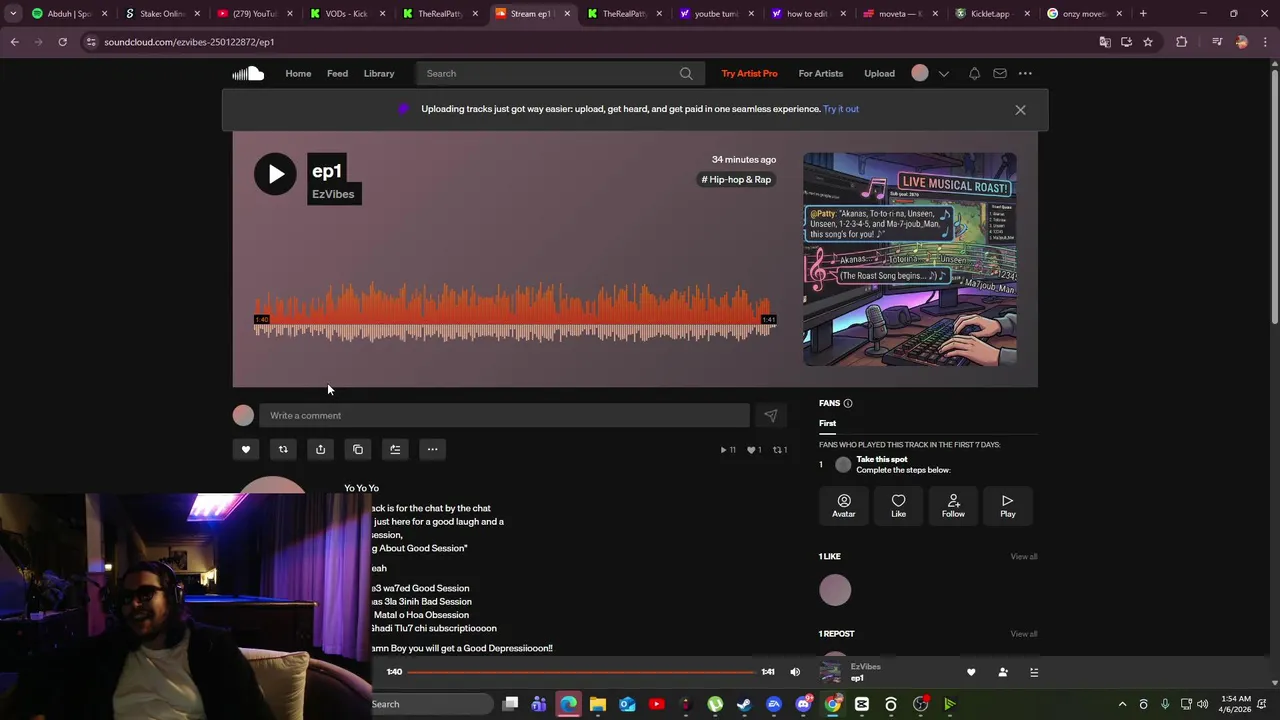This screenshot has width=1280, height=720.
Task: Like the track with the heart button below the comment box
Action: (246, 449)
